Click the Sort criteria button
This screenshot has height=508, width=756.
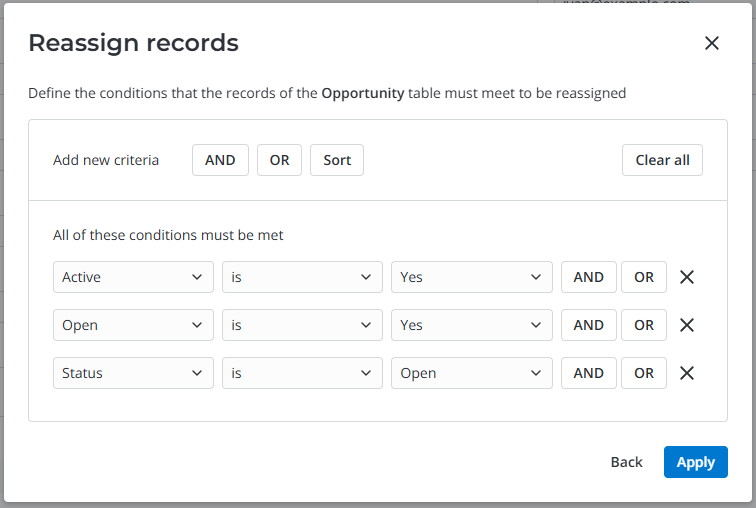(337, 160)
